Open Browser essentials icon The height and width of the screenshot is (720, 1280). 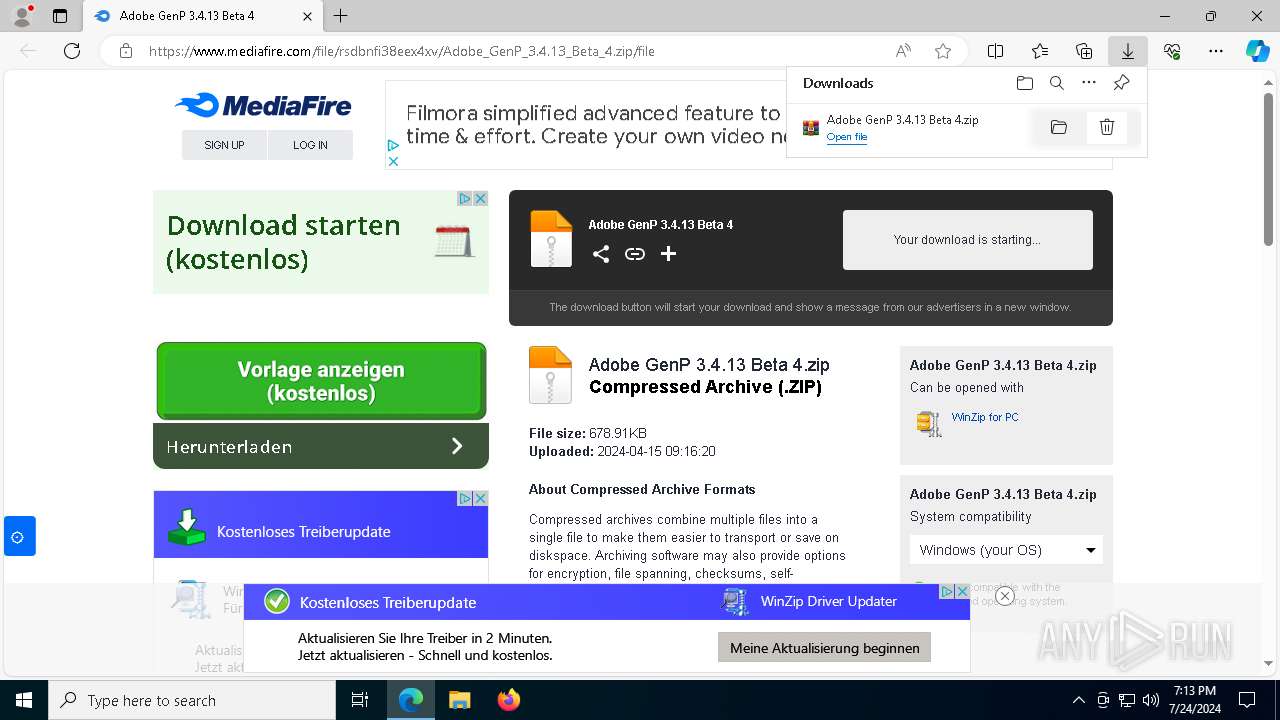(x=1172, y=51)
